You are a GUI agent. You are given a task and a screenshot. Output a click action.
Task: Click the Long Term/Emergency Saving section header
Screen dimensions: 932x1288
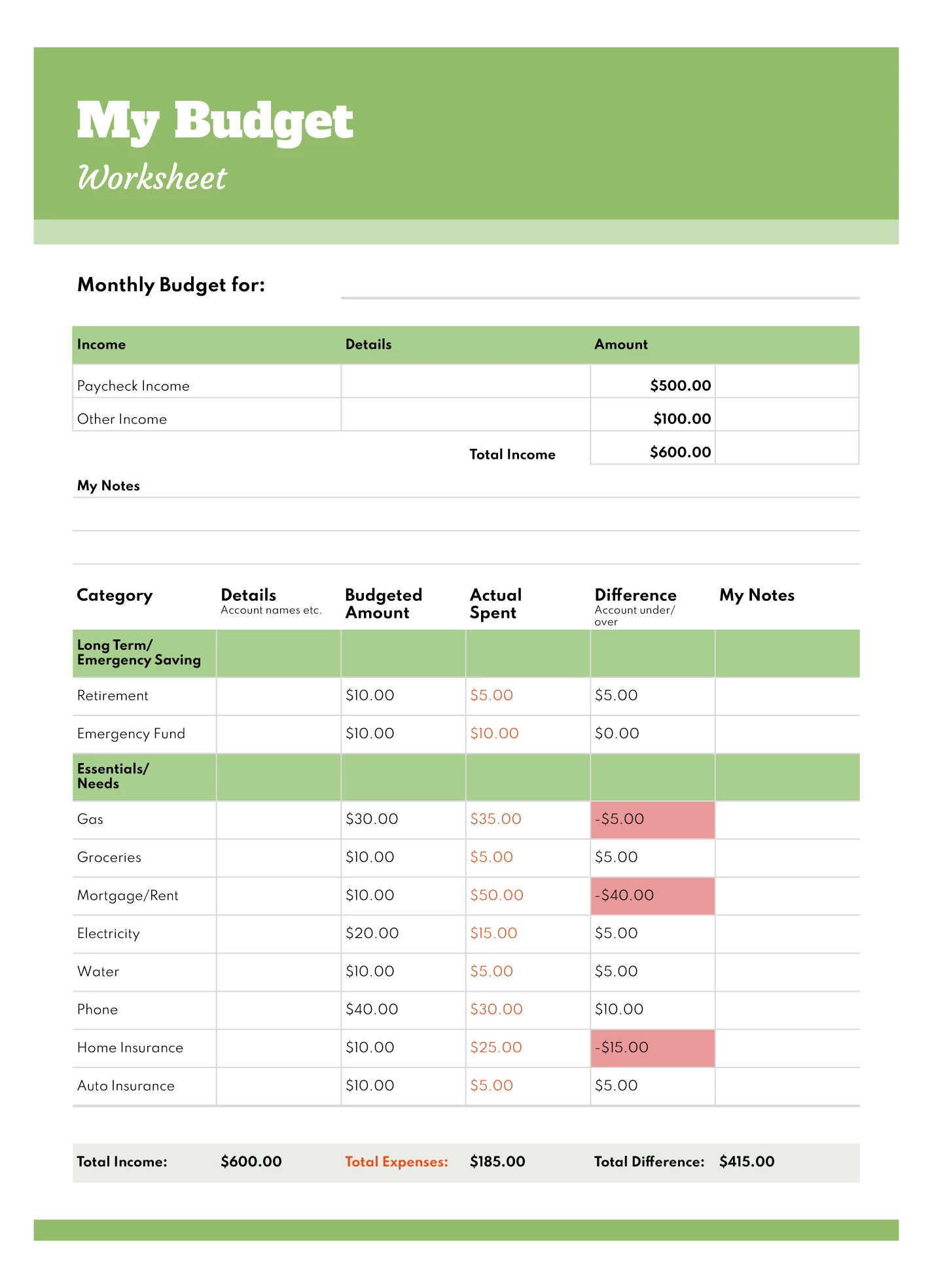(x=139, y=653)
